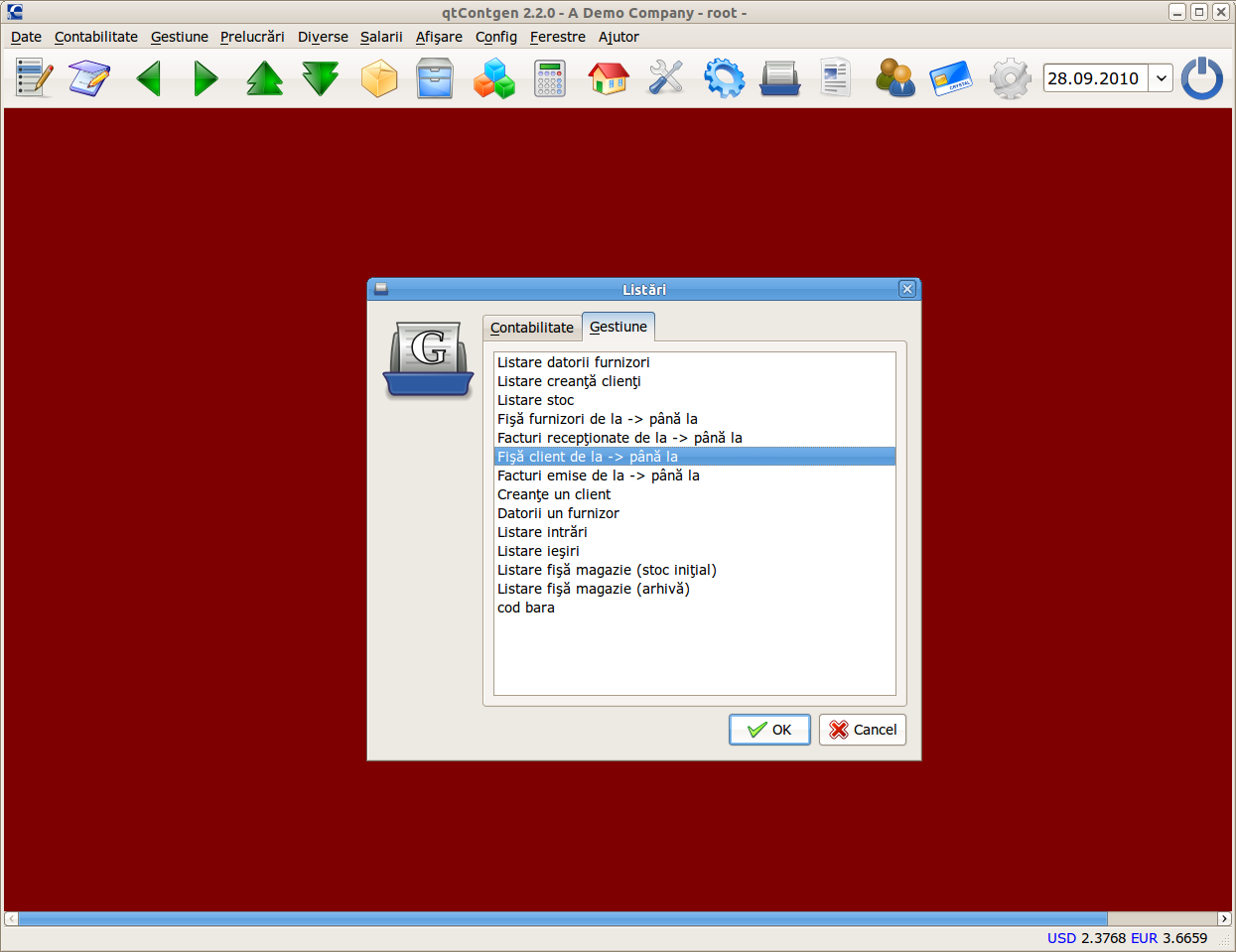Click the blue gear icon
Screen dimensions: 1236x952
(725, 77)
